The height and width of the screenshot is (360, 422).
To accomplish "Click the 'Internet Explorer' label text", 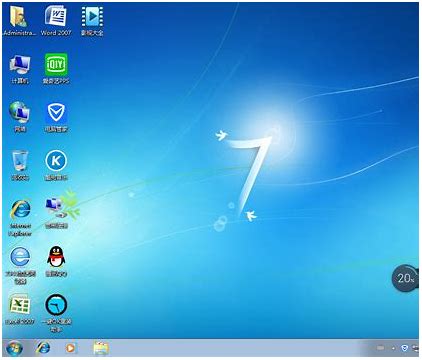I will point(20,230).
